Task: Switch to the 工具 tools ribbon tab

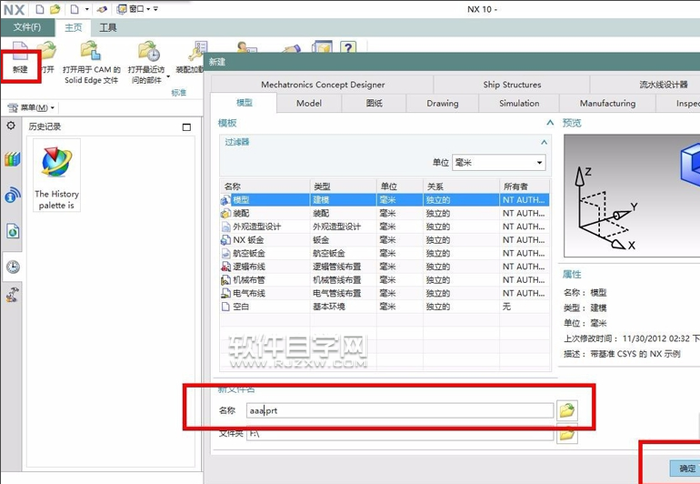Action: [108, 28]
